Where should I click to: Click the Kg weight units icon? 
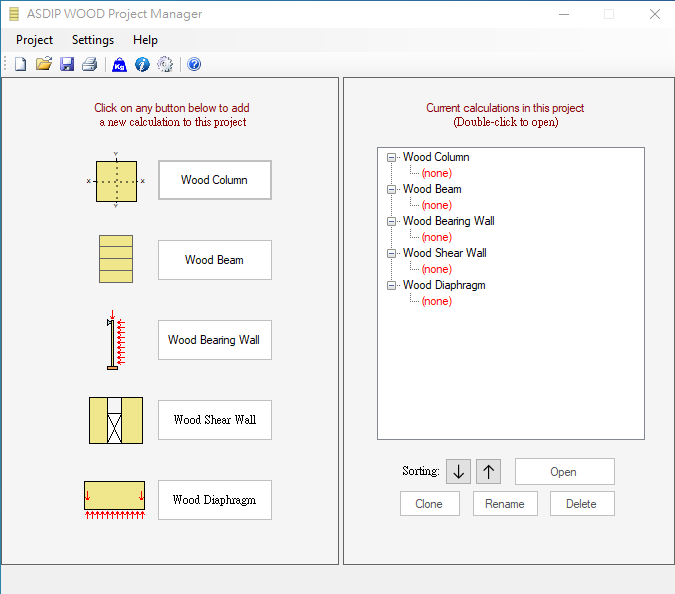click(119, 65)
